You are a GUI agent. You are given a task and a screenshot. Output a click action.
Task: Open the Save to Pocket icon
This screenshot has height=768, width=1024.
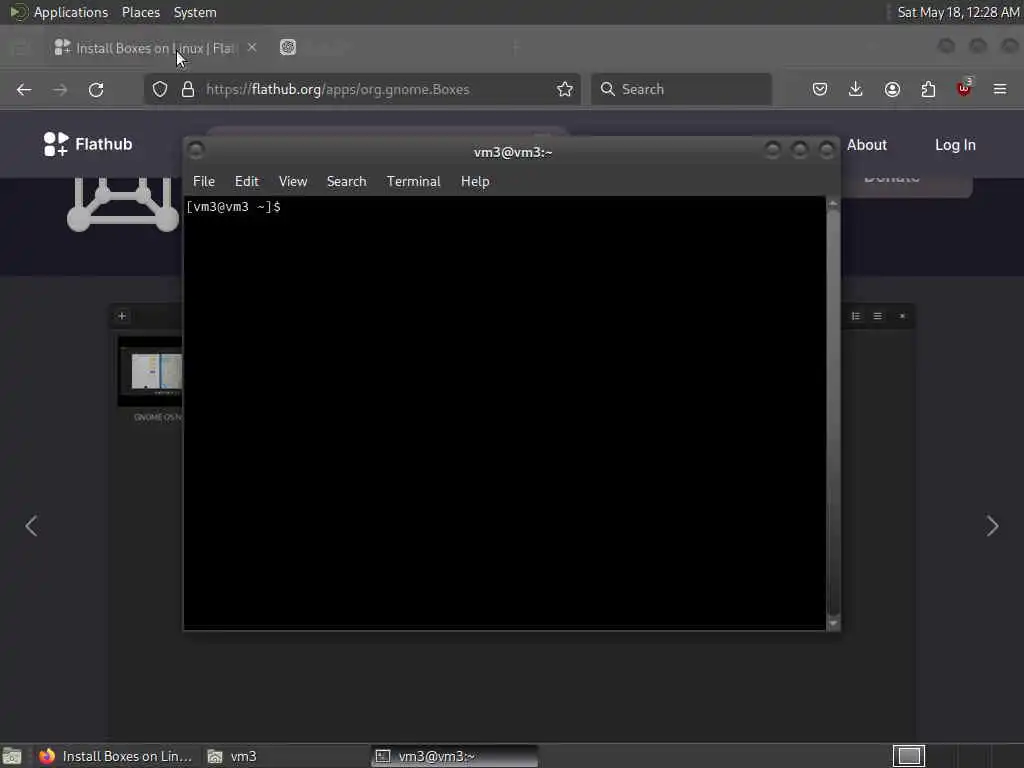(820, 89)
